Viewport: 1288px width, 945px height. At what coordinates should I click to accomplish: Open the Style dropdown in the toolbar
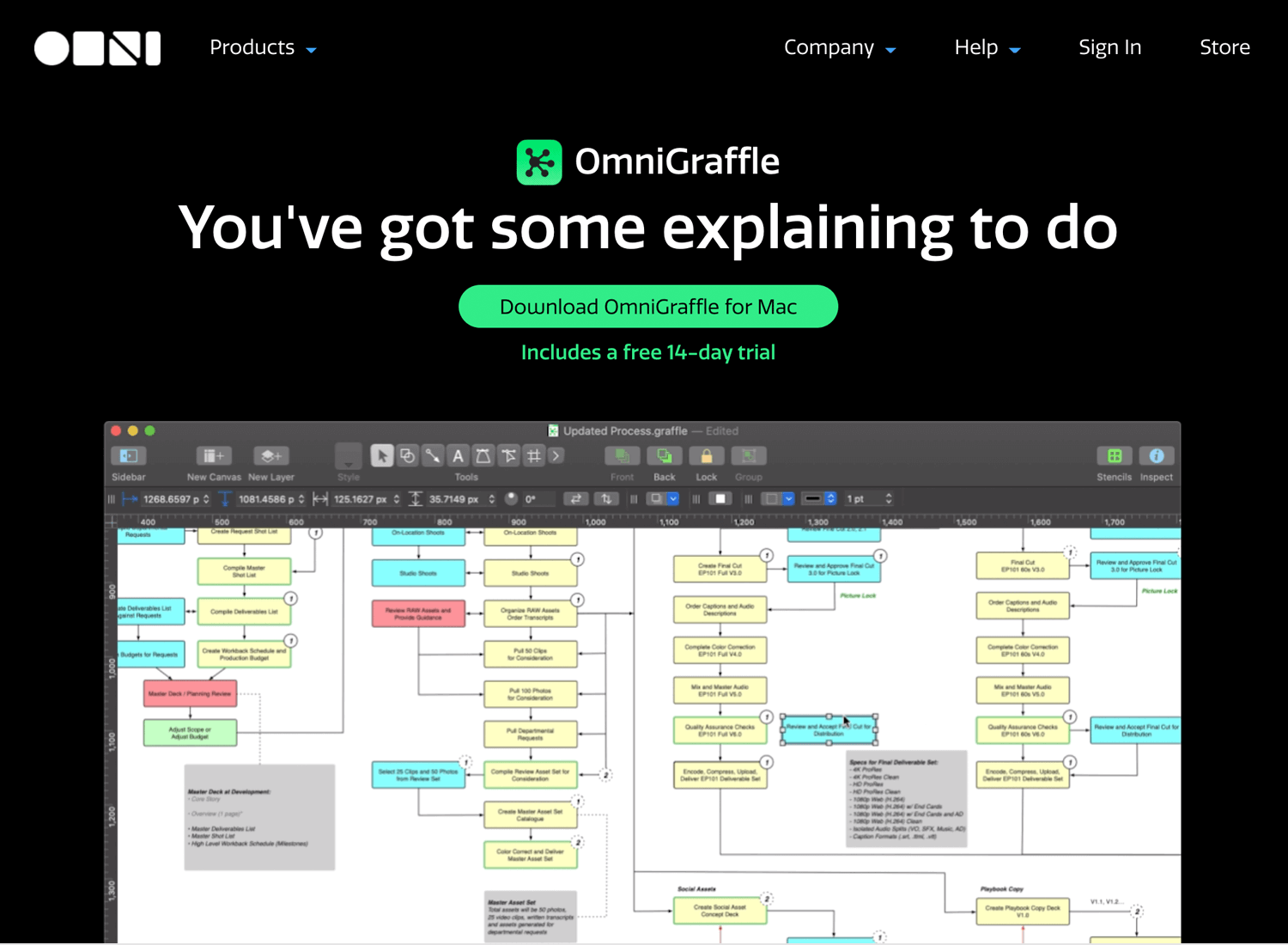point(349,456)
